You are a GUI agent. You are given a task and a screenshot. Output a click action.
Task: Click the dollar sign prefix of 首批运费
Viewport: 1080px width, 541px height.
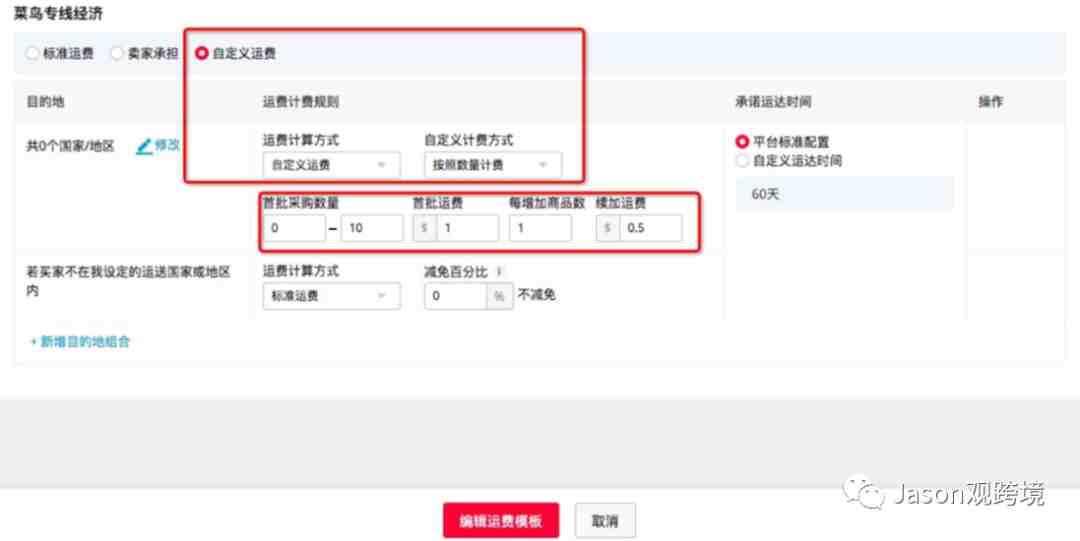[424, 228]
